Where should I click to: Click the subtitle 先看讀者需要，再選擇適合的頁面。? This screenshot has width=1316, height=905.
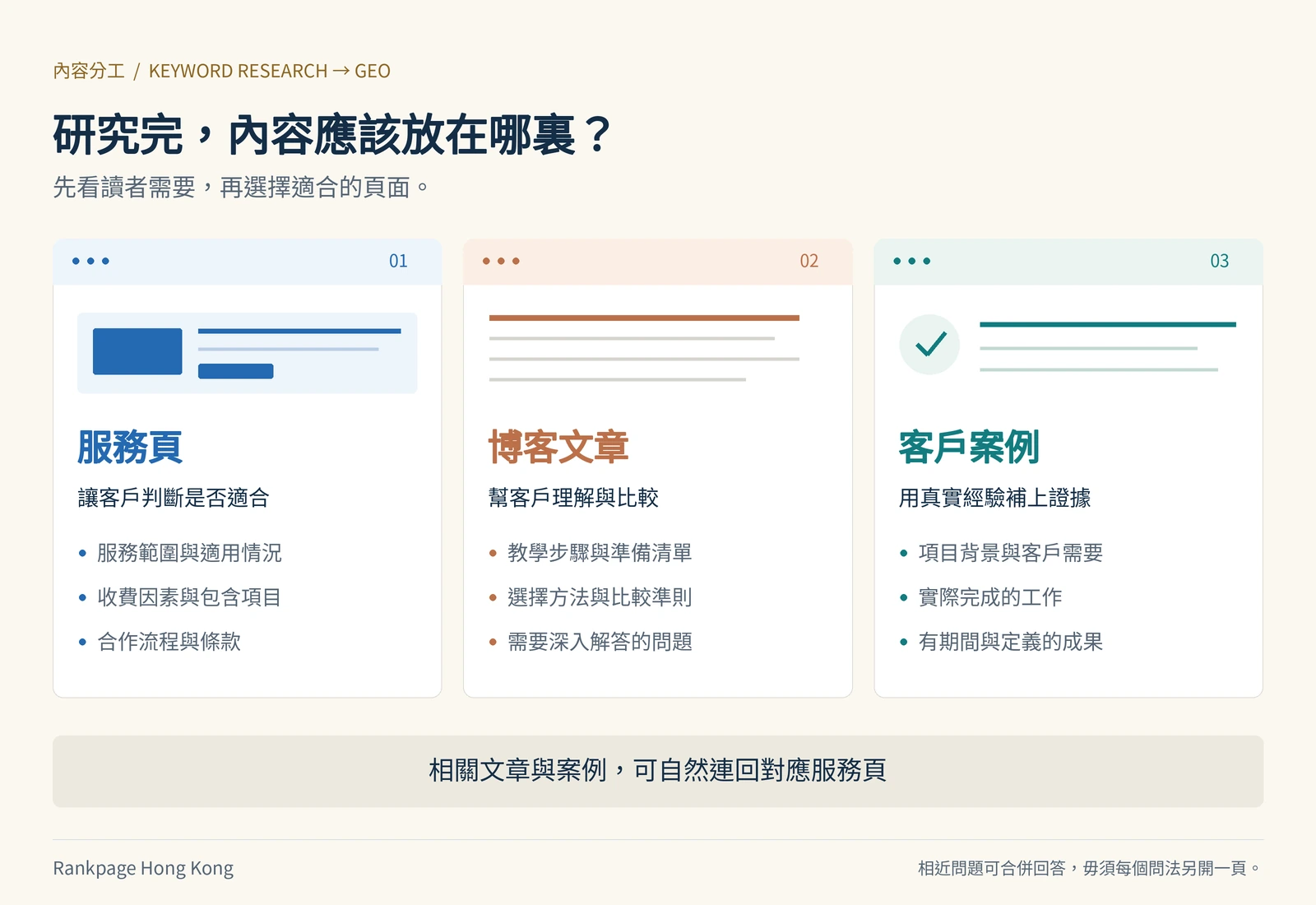[241, 188]
